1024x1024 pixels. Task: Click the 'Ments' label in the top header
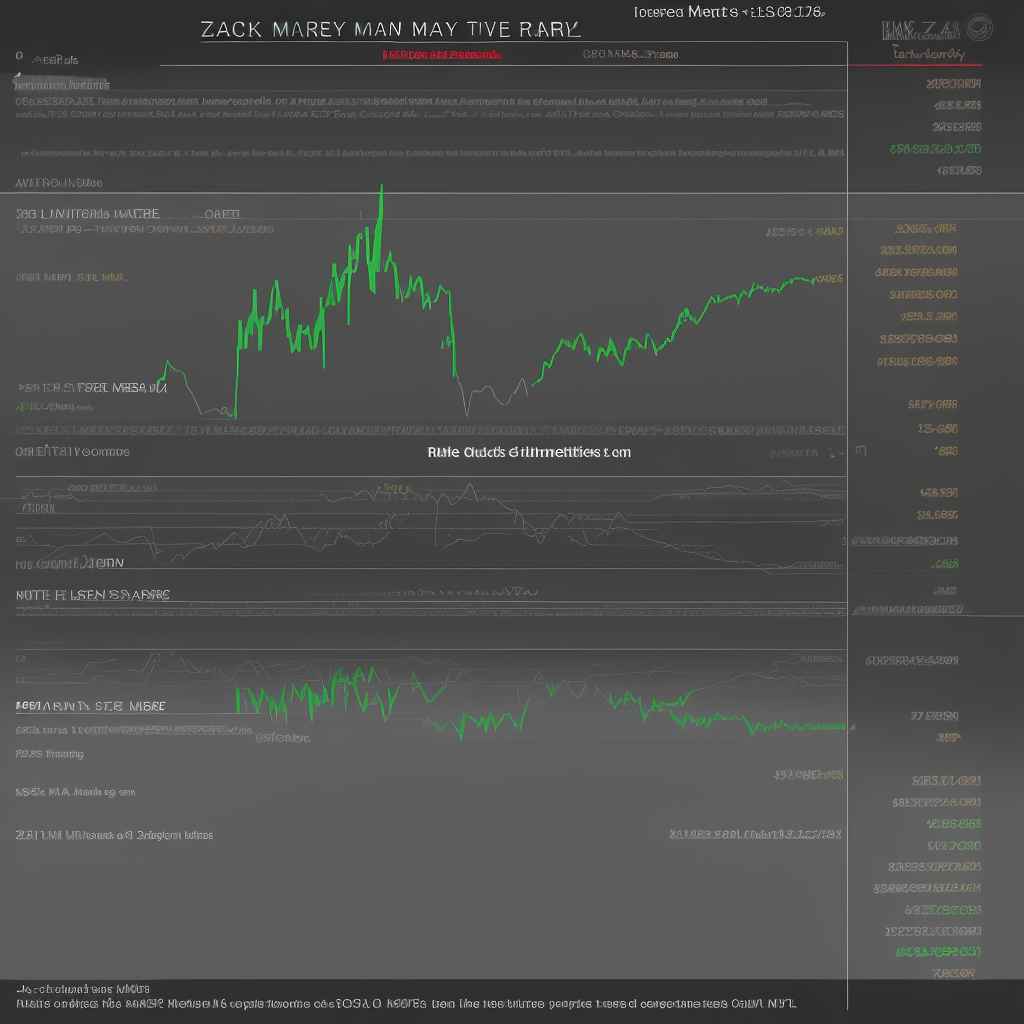pos(712,12)
